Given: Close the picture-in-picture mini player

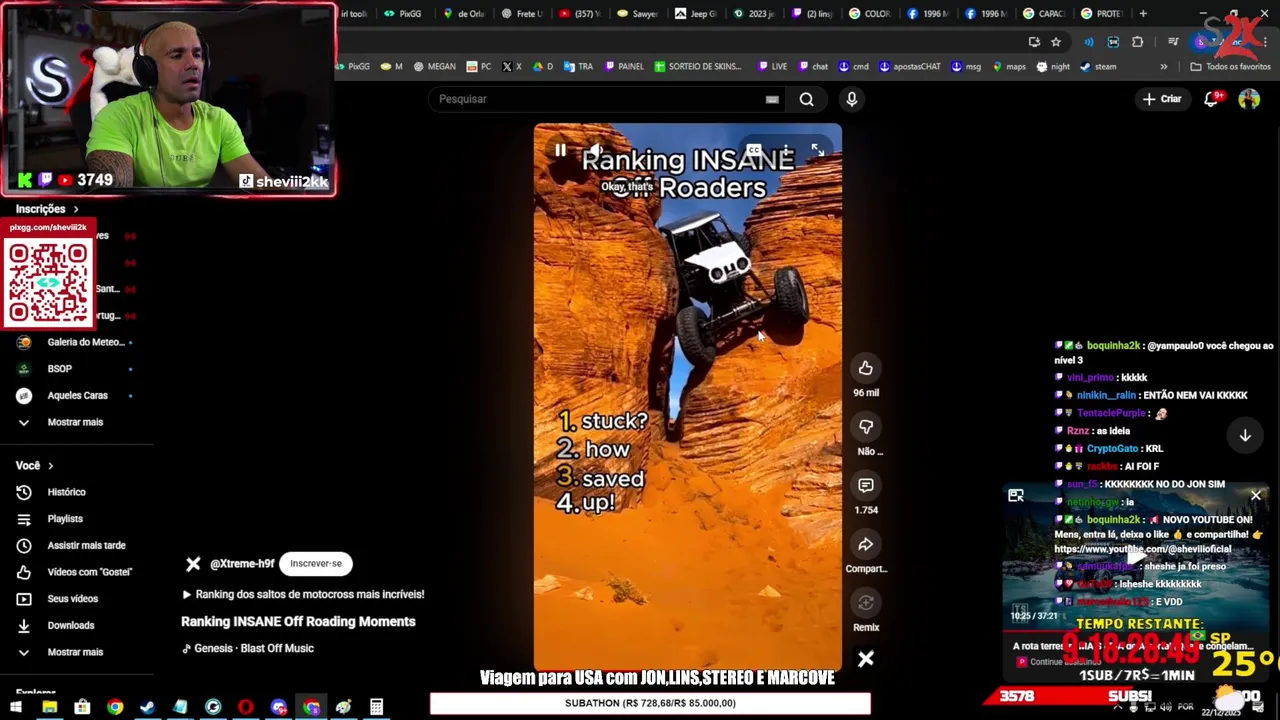Looking at the screenshot, I should 1256,495.
